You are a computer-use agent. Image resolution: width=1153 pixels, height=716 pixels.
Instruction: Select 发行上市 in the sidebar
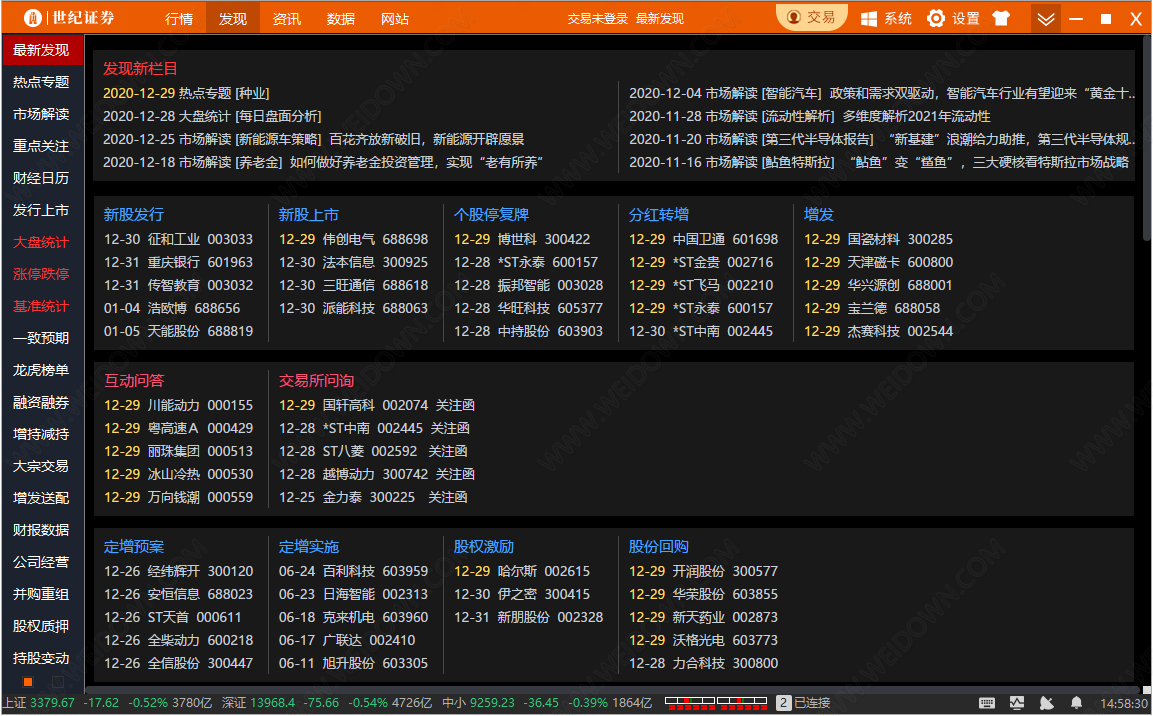click(41, 210)
